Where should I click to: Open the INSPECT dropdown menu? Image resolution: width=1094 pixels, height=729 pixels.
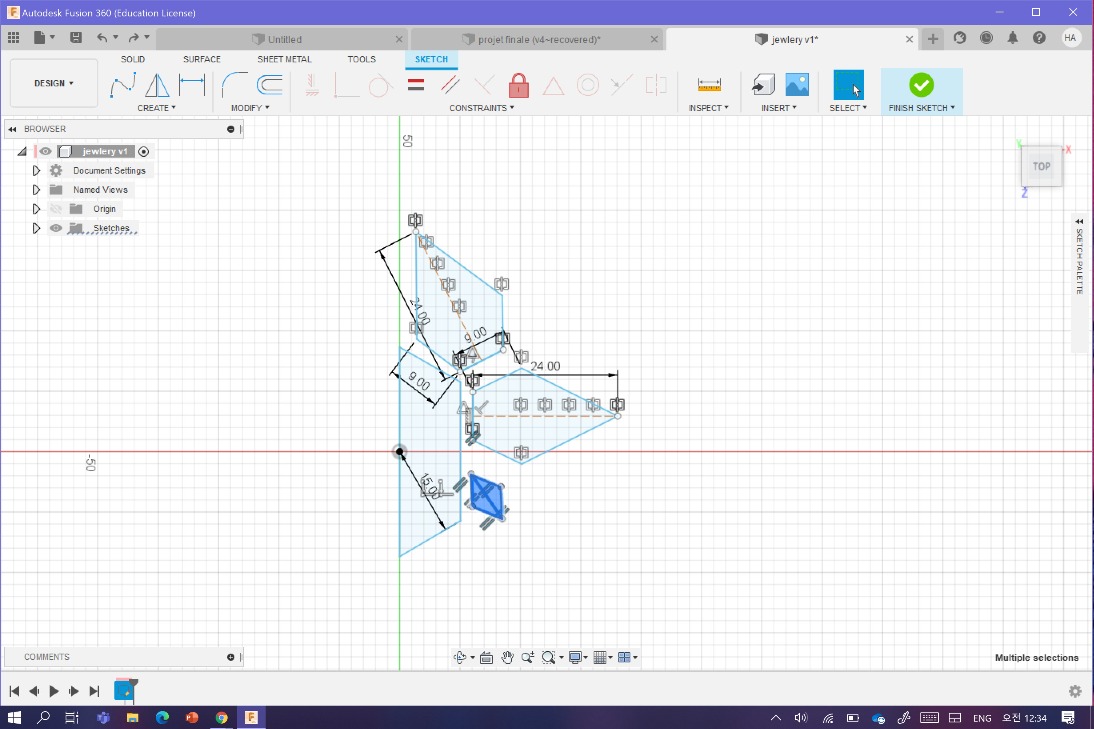[x=708, y=108]
